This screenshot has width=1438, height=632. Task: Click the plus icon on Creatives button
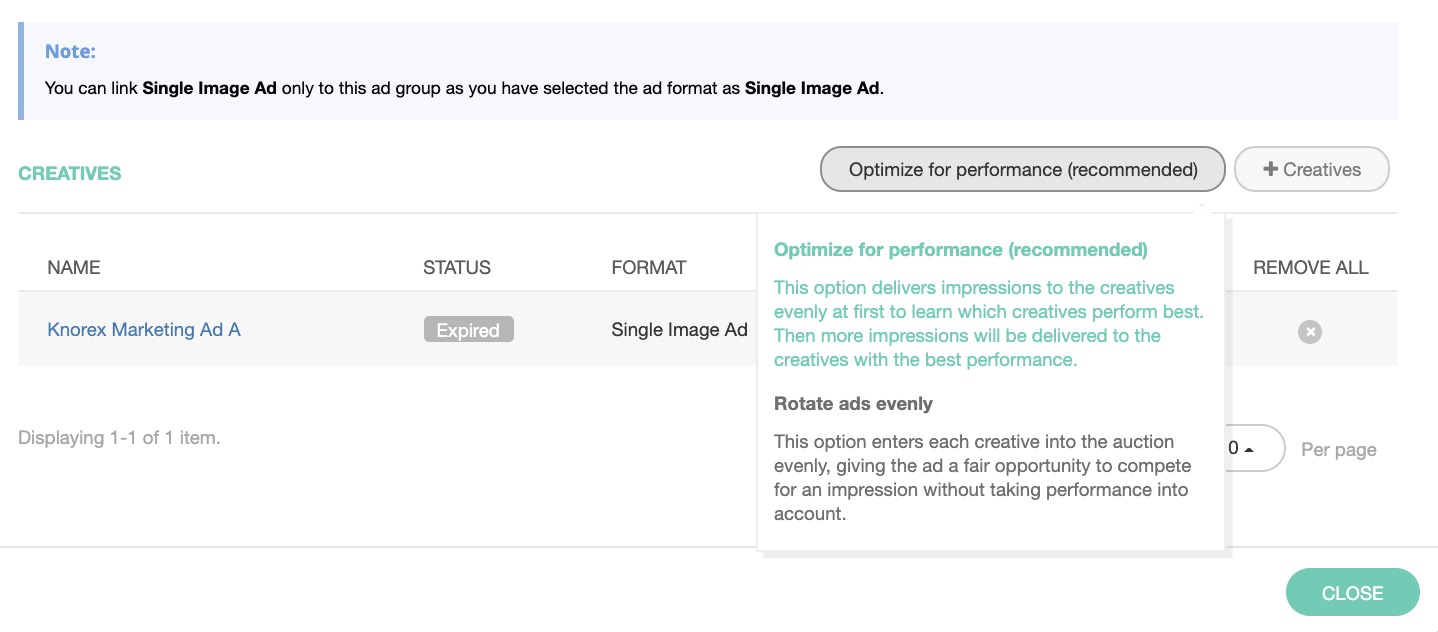point(1270,169)
